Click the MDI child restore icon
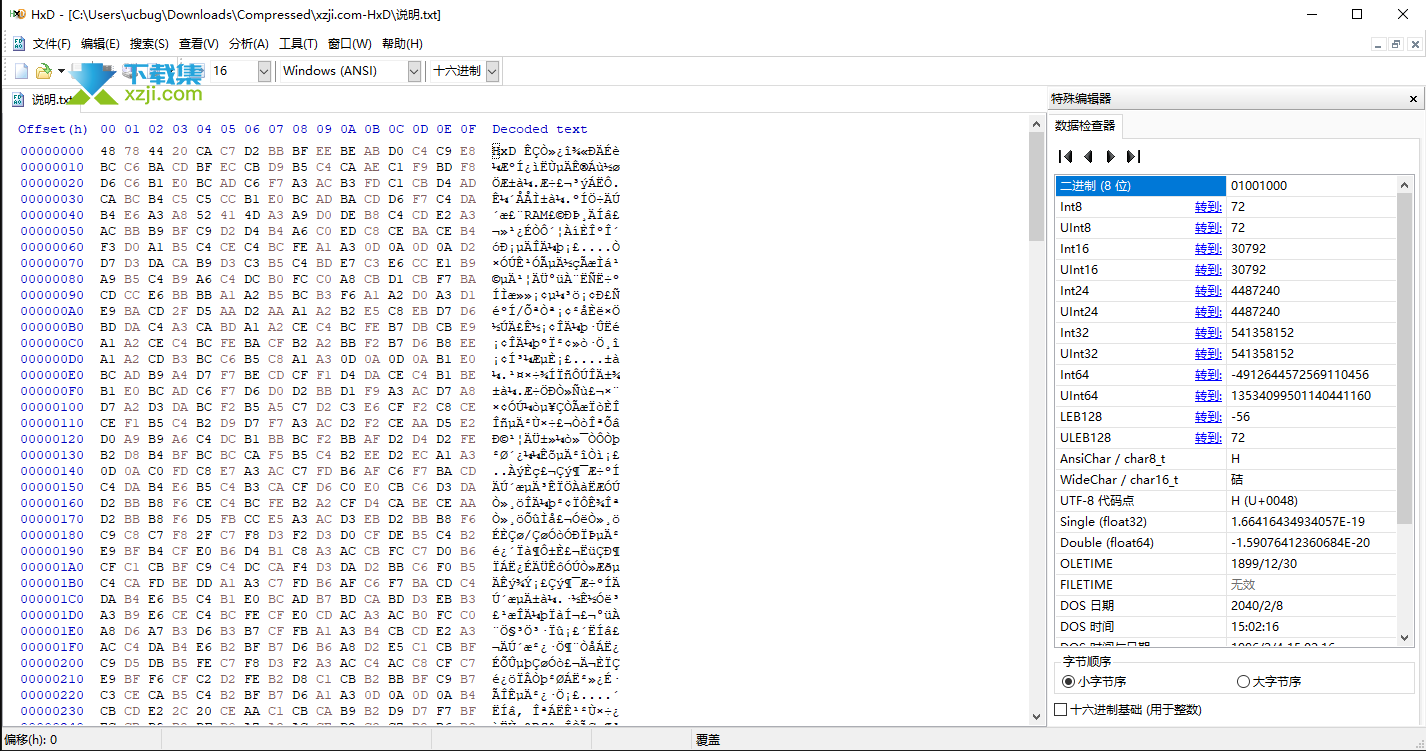1426x751 pixels. (x=1396, y=44)
